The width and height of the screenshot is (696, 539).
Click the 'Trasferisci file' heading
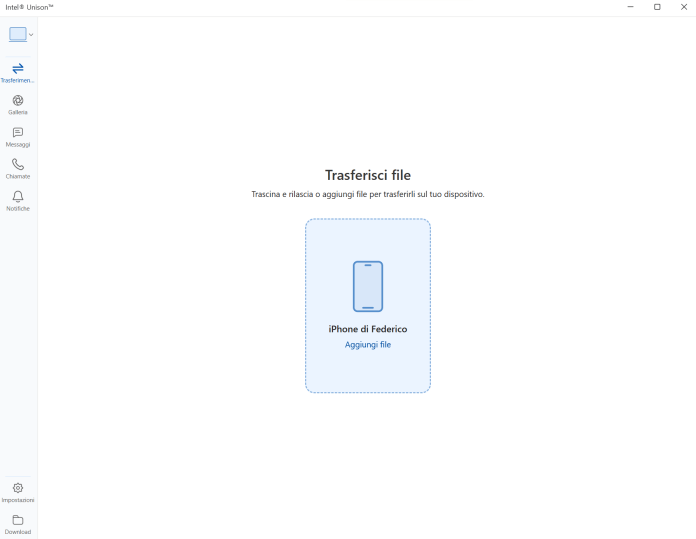[368, 175]
